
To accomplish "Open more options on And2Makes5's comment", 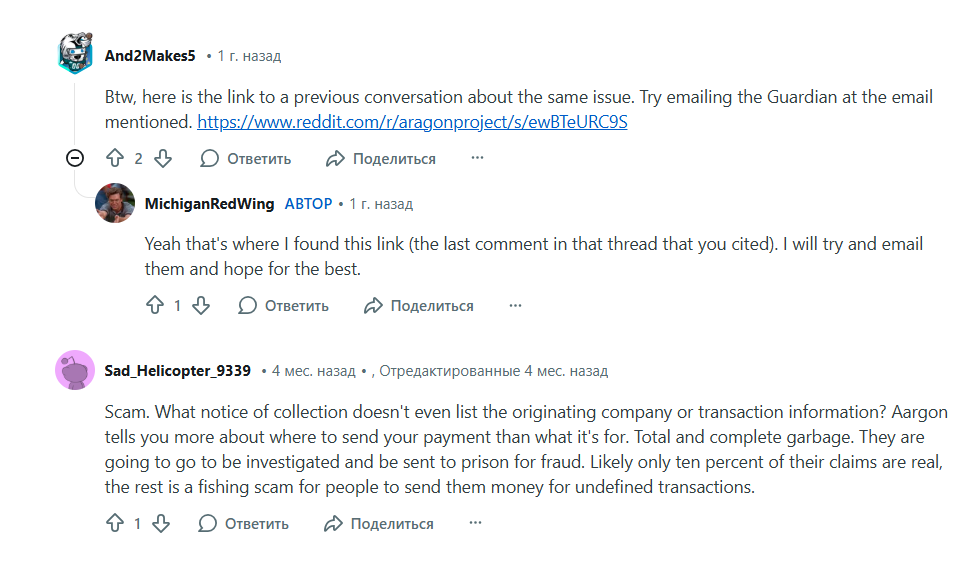I will point(477,158).
